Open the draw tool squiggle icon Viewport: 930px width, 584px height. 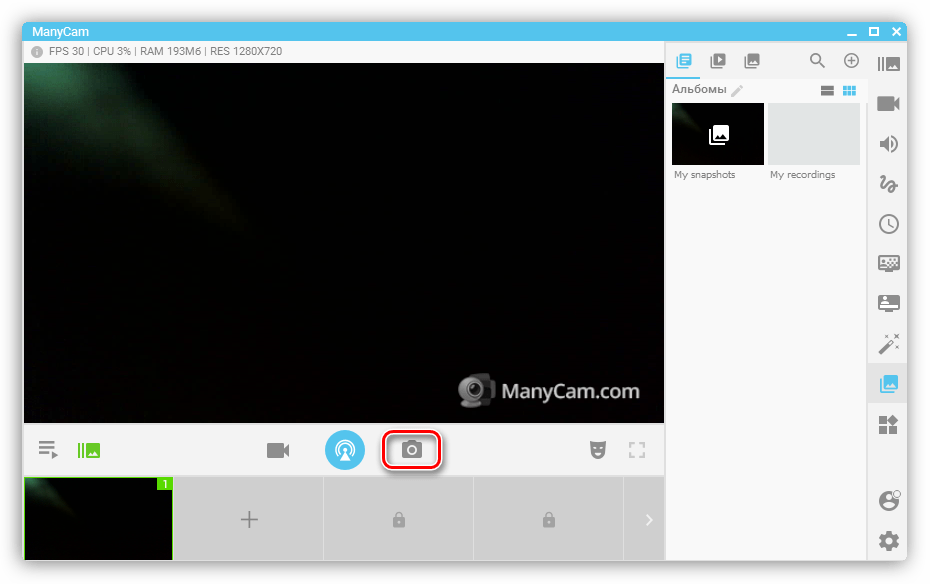point(888,184)
